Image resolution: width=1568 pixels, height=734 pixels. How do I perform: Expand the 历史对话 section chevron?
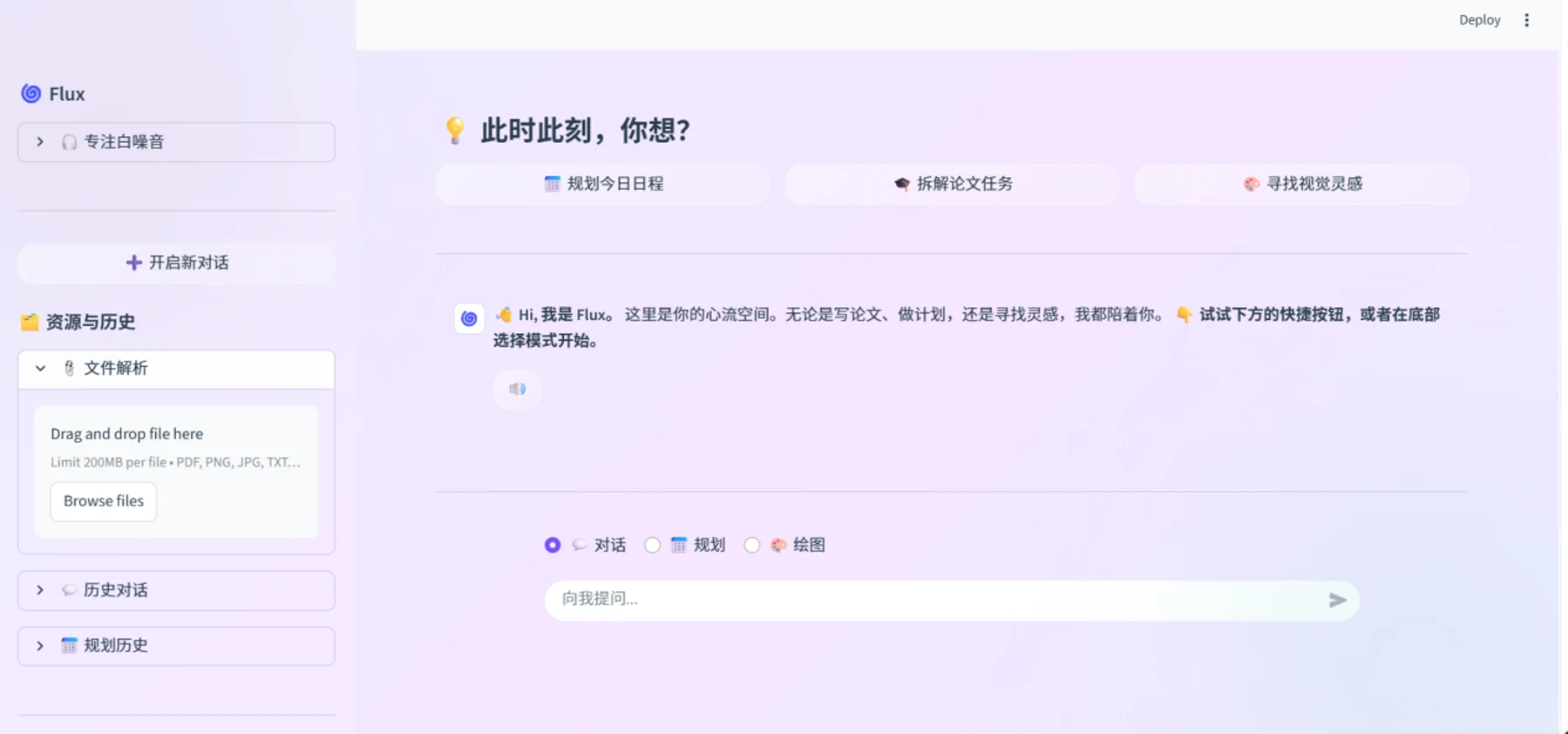tap(40, 590)
